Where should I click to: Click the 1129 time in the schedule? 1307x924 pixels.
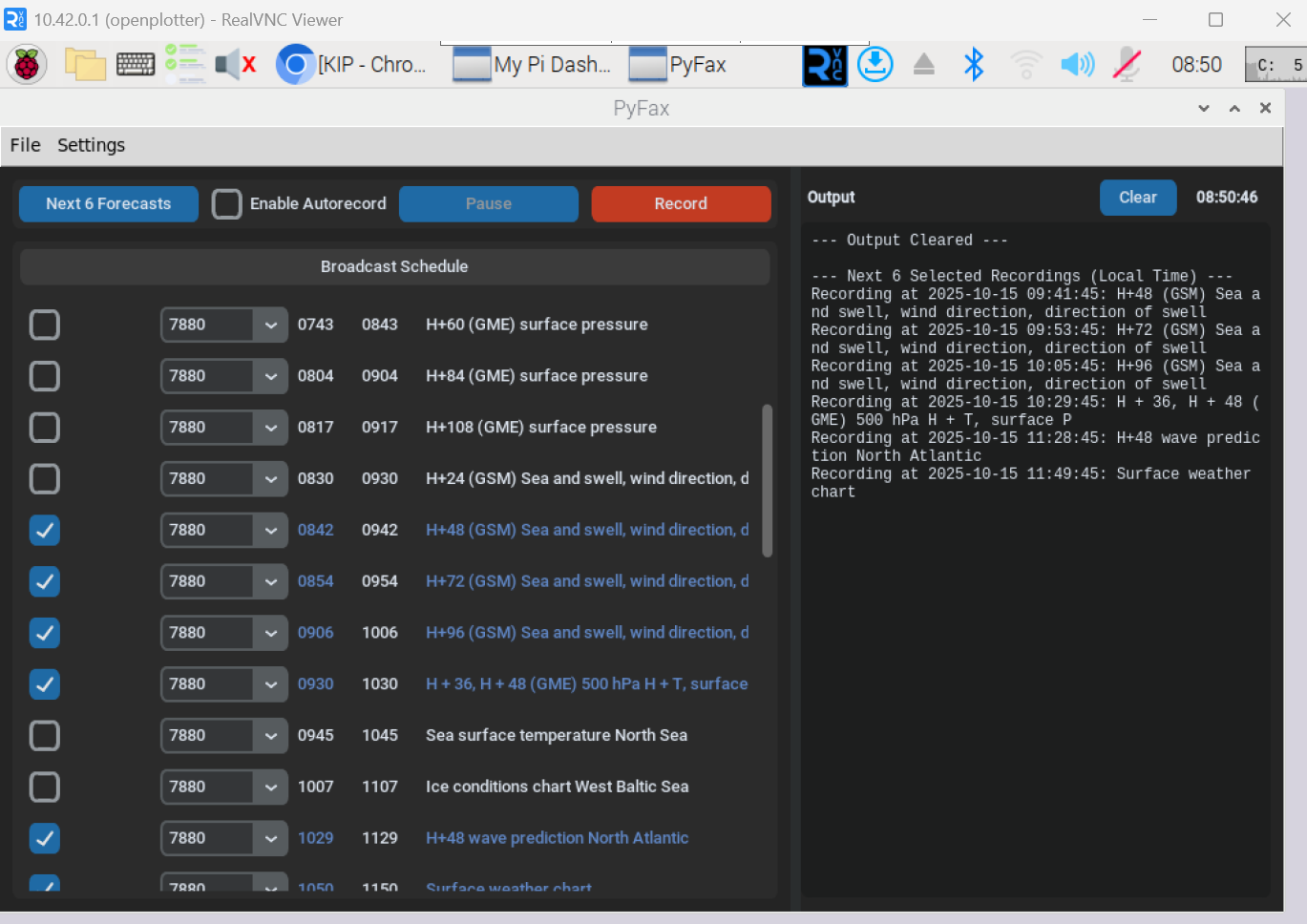point(380,838)
